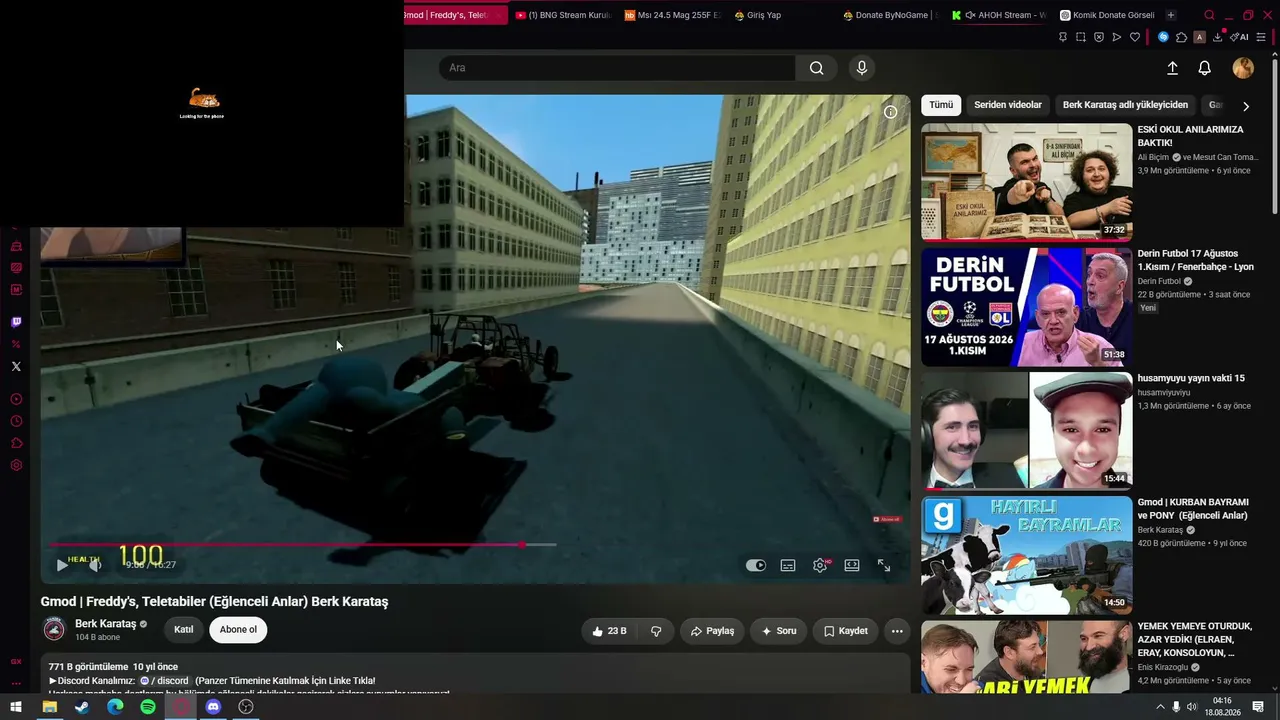Screen dimensions: 1280x720
Task: Switch to the 'BNG Stream Kurulu' tab
Action: 563,15
